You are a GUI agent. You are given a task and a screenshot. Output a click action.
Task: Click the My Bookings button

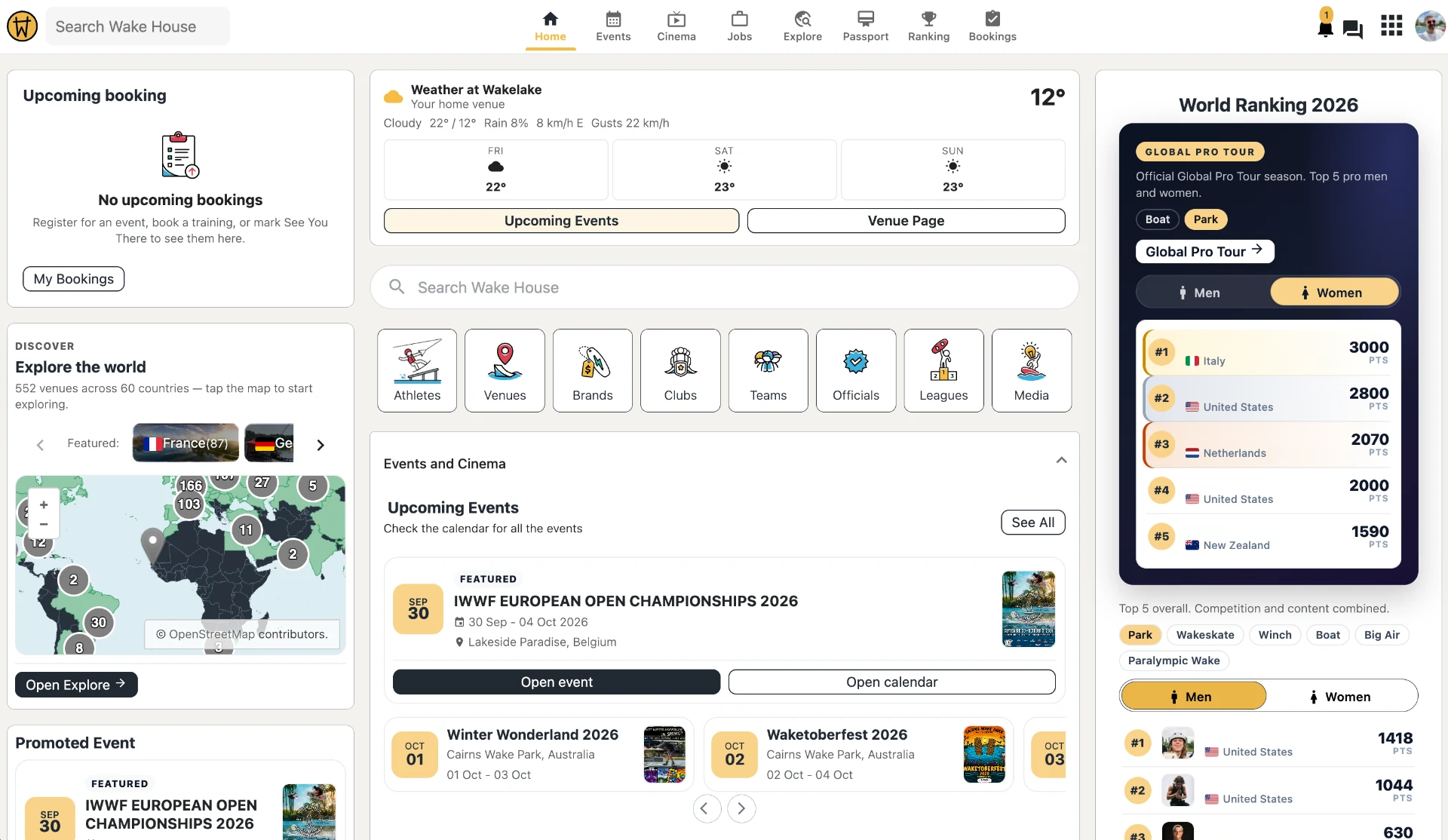(74, 279)
